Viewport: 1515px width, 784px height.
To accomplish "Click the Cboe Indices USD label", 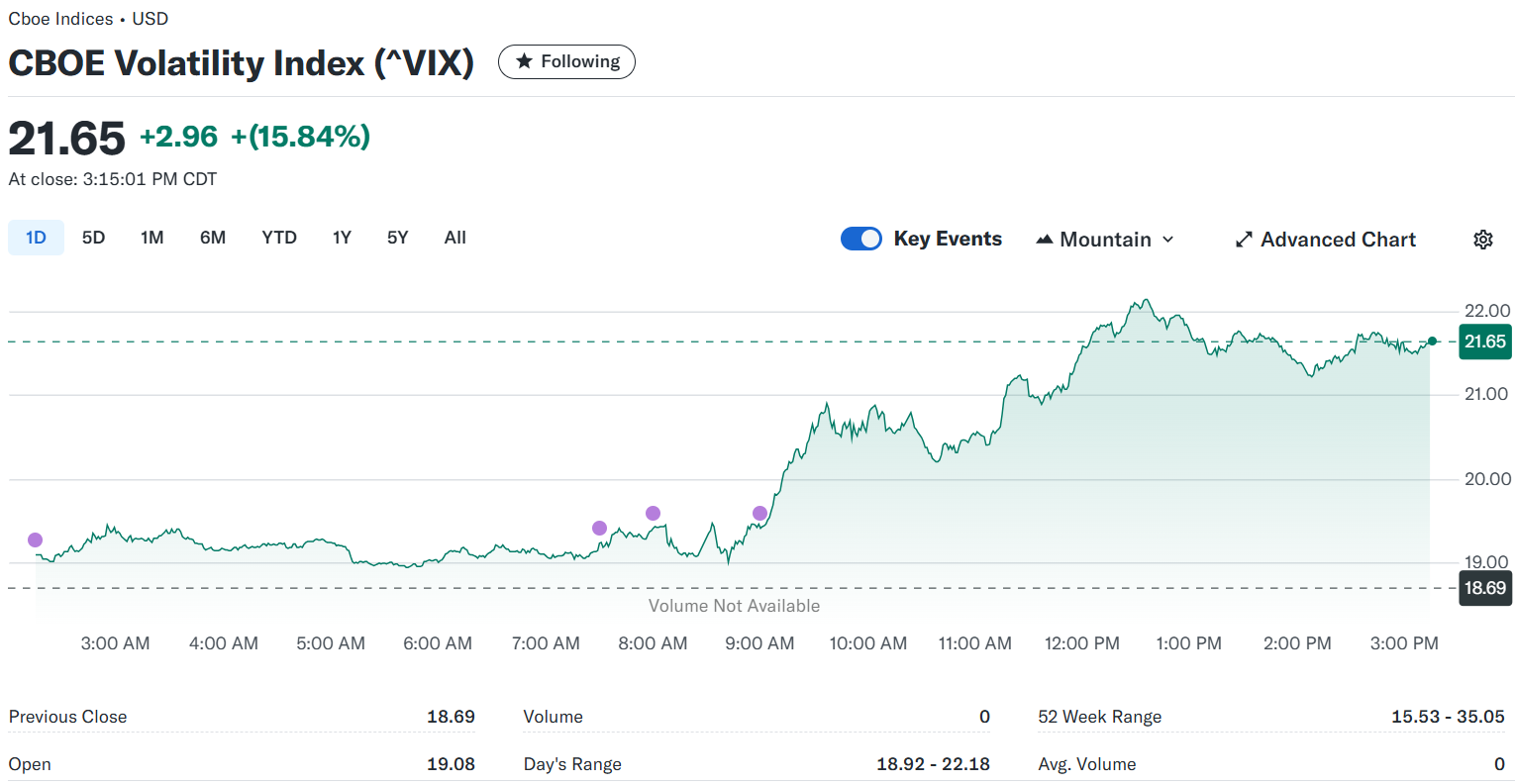I will click(89, 19).
